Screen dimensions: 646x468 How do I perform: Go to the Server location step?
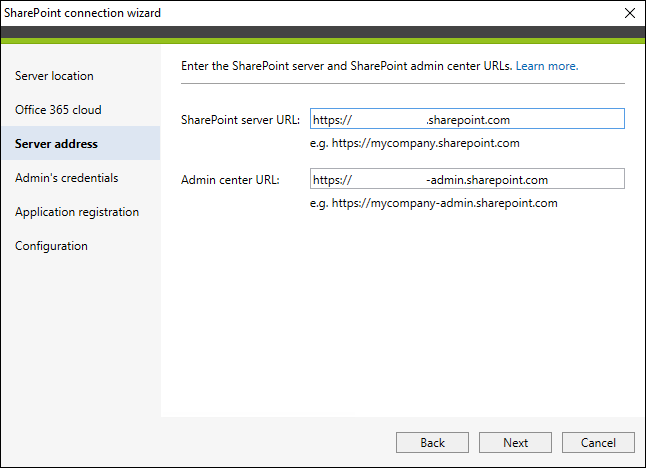click(x=54, y=76)
